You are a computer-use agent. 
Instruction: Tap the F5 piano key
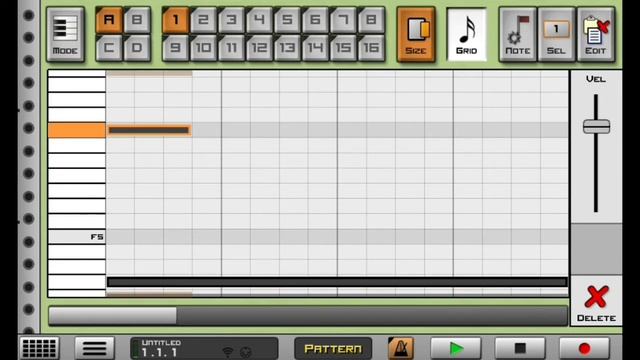point(77,237)
